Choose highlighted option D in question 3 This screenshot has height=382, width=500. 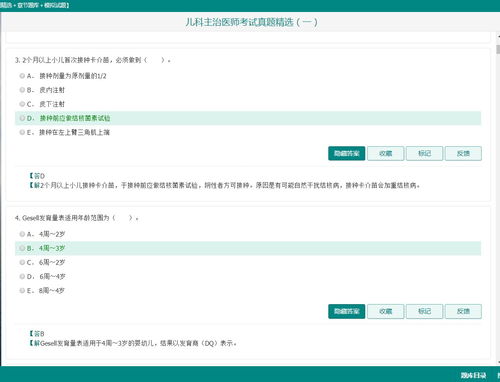pos(248,118)
